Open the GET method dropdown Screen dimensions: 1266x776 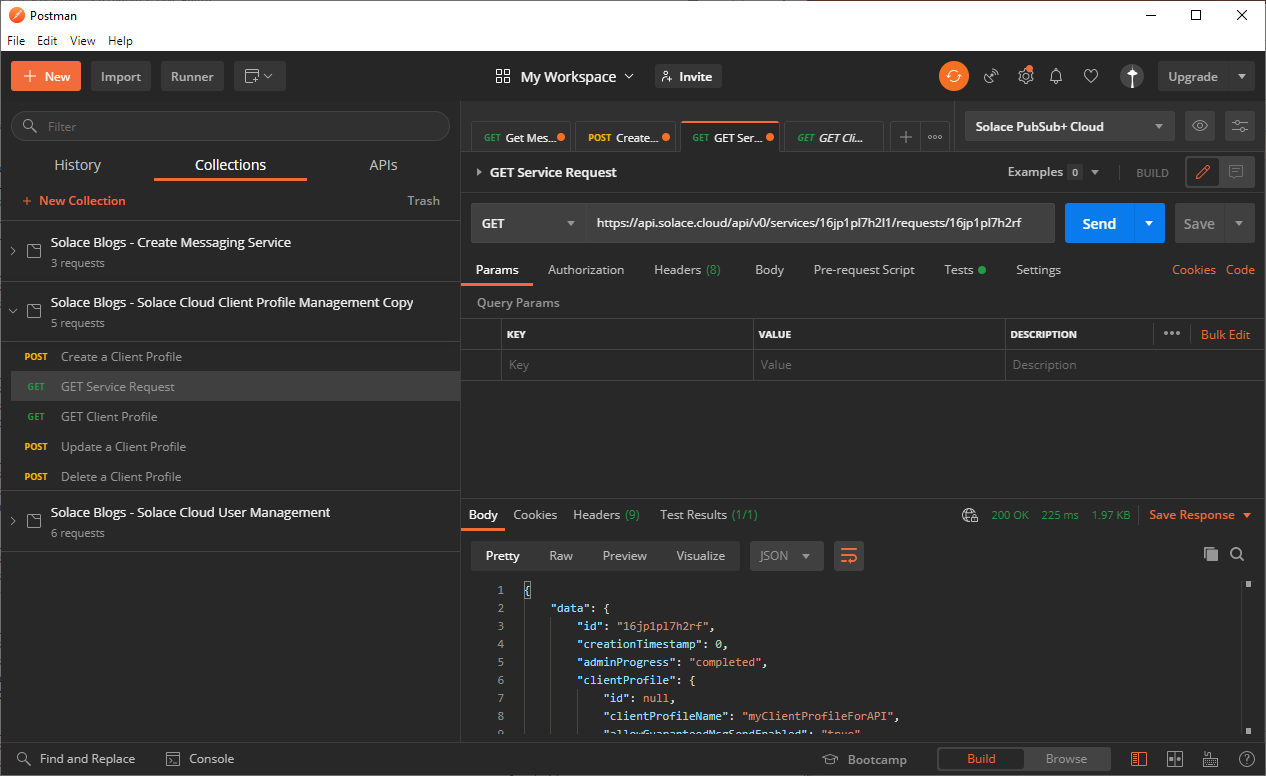click(x=528, y=224)
